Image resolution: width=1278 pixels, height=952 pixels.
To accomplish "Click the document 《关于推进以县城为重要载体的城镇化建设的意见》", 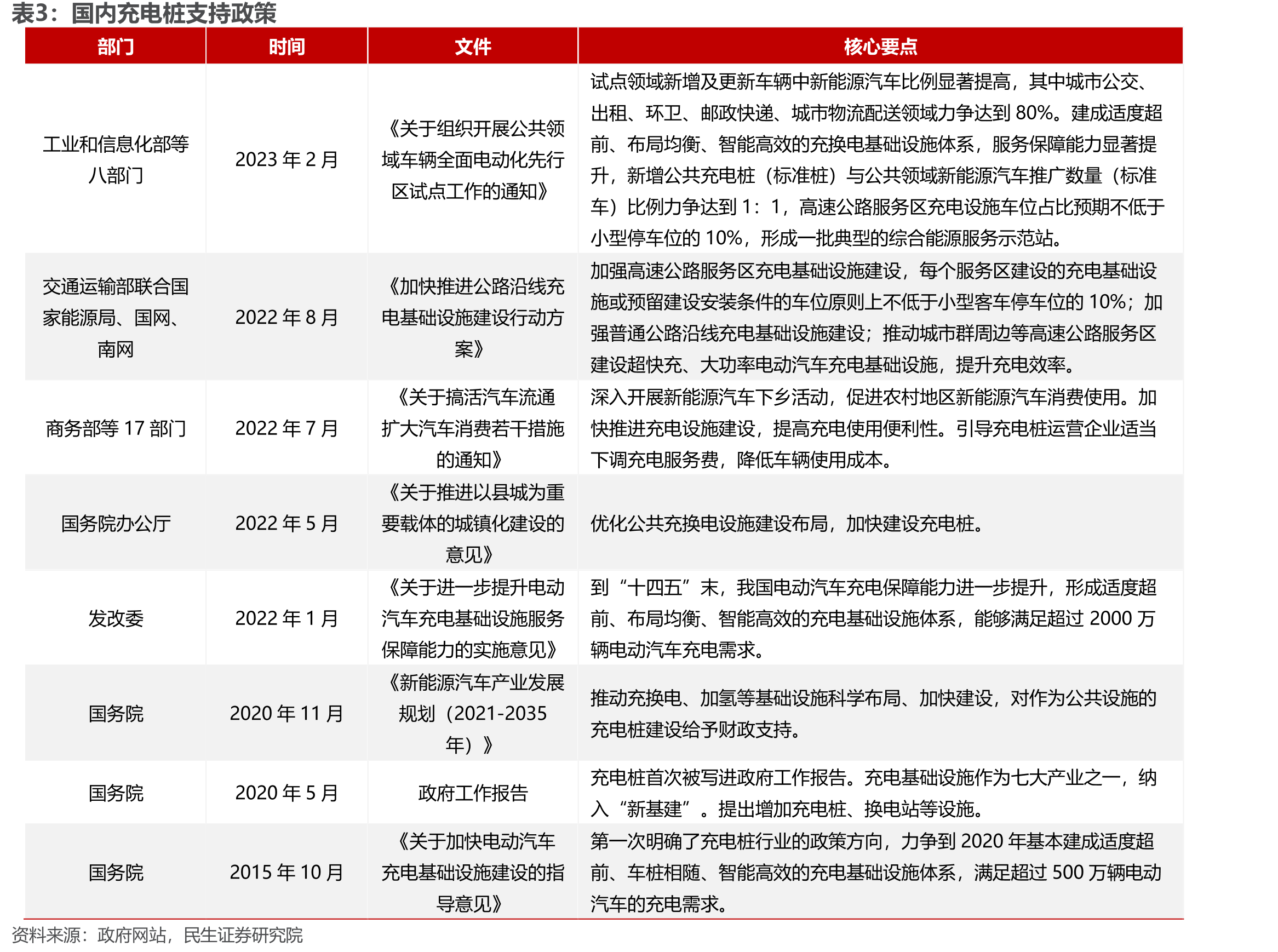I will [473, 523].
